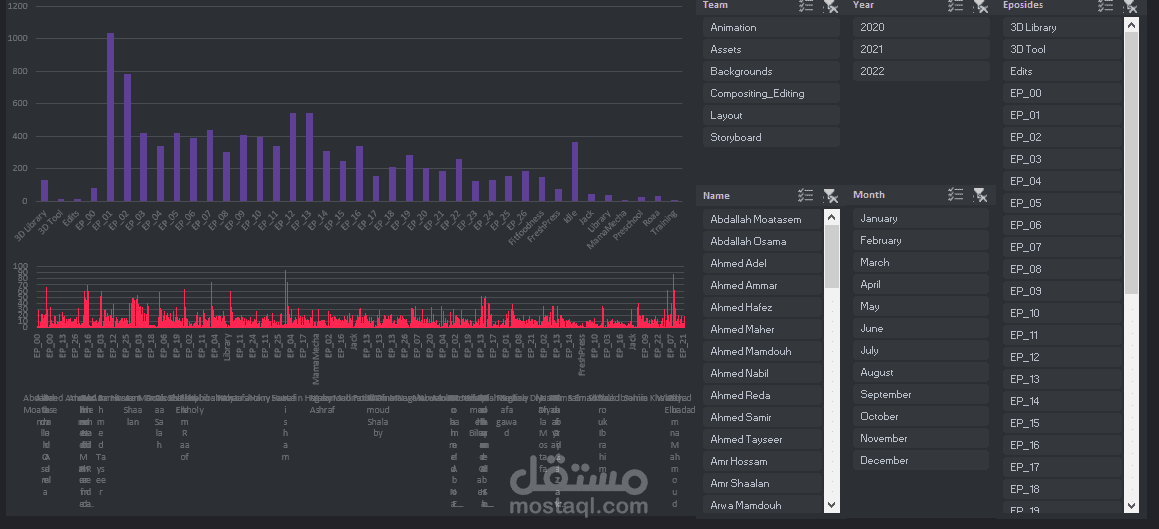Viewport: 1159px width, 529px height.
Task: Filter by EP_01 in slicer
Action: [1062, 115]
